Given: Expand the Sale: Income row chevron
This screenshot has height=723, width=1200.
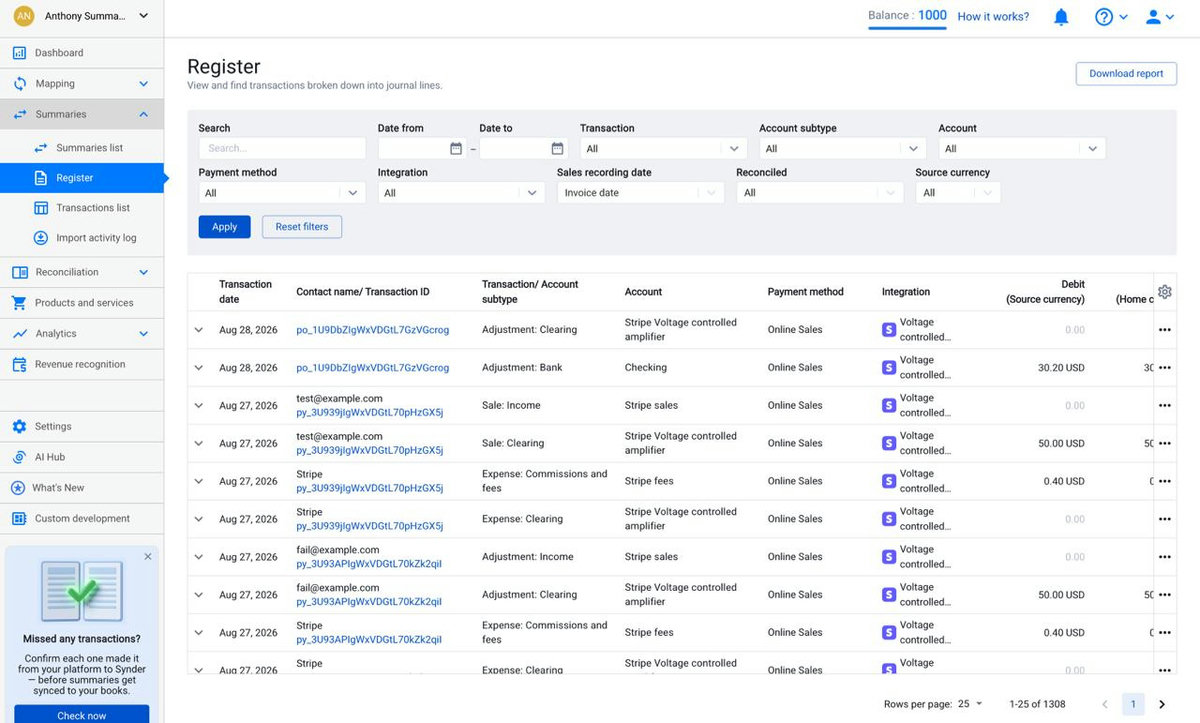Looking at the screenshot, I should (x=198, y=406).
